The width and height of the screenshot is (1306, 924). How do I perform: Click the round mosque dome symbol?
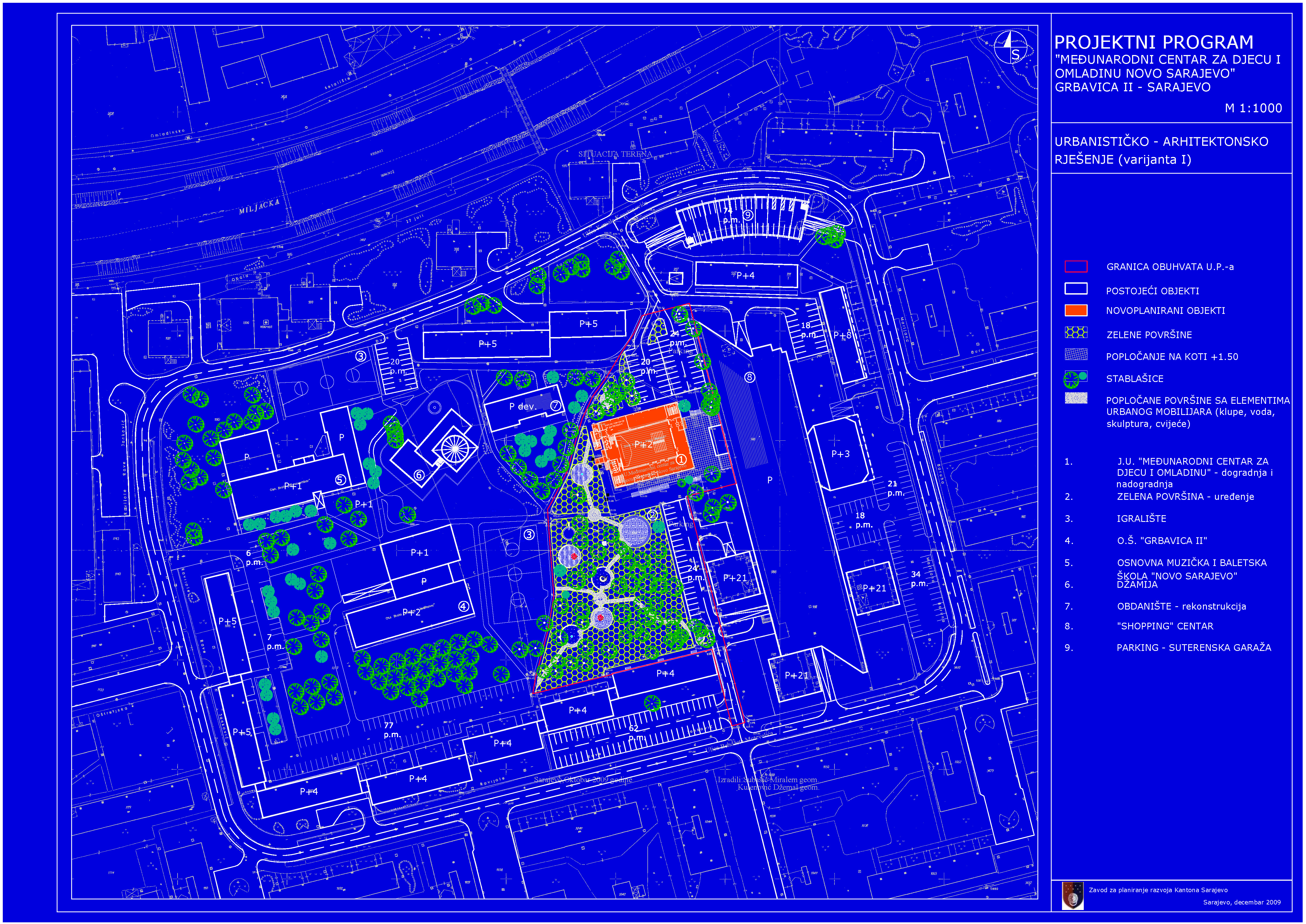pyautogui.click(x=455, y=449)
